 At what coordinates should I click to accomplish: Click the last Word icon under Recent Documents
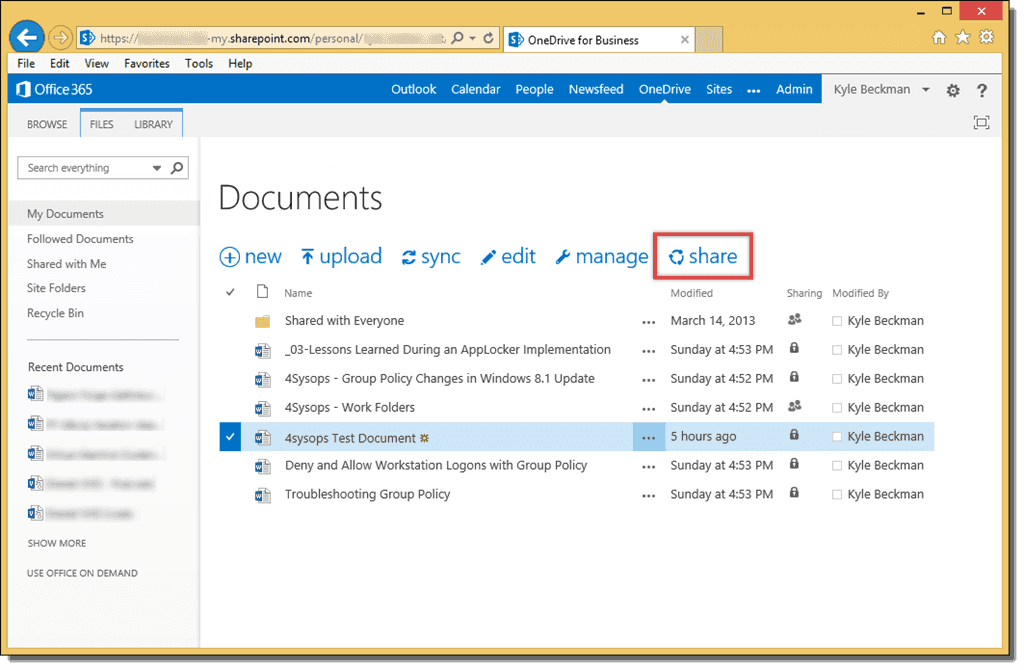coord(35,513)
